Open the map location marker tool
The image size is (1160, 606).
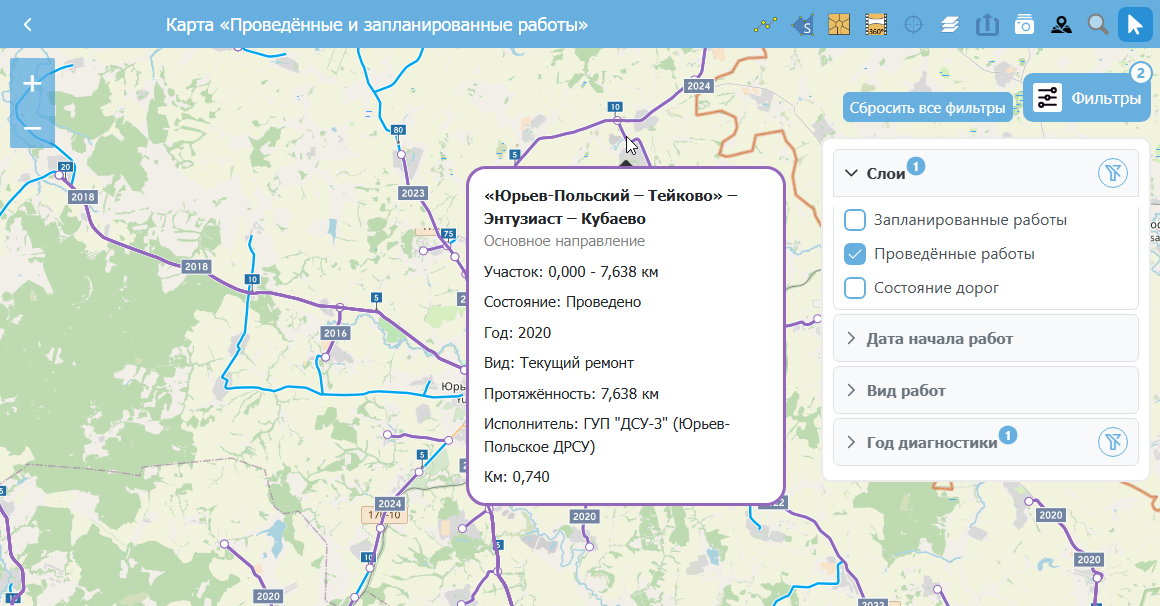(1061, 24)
